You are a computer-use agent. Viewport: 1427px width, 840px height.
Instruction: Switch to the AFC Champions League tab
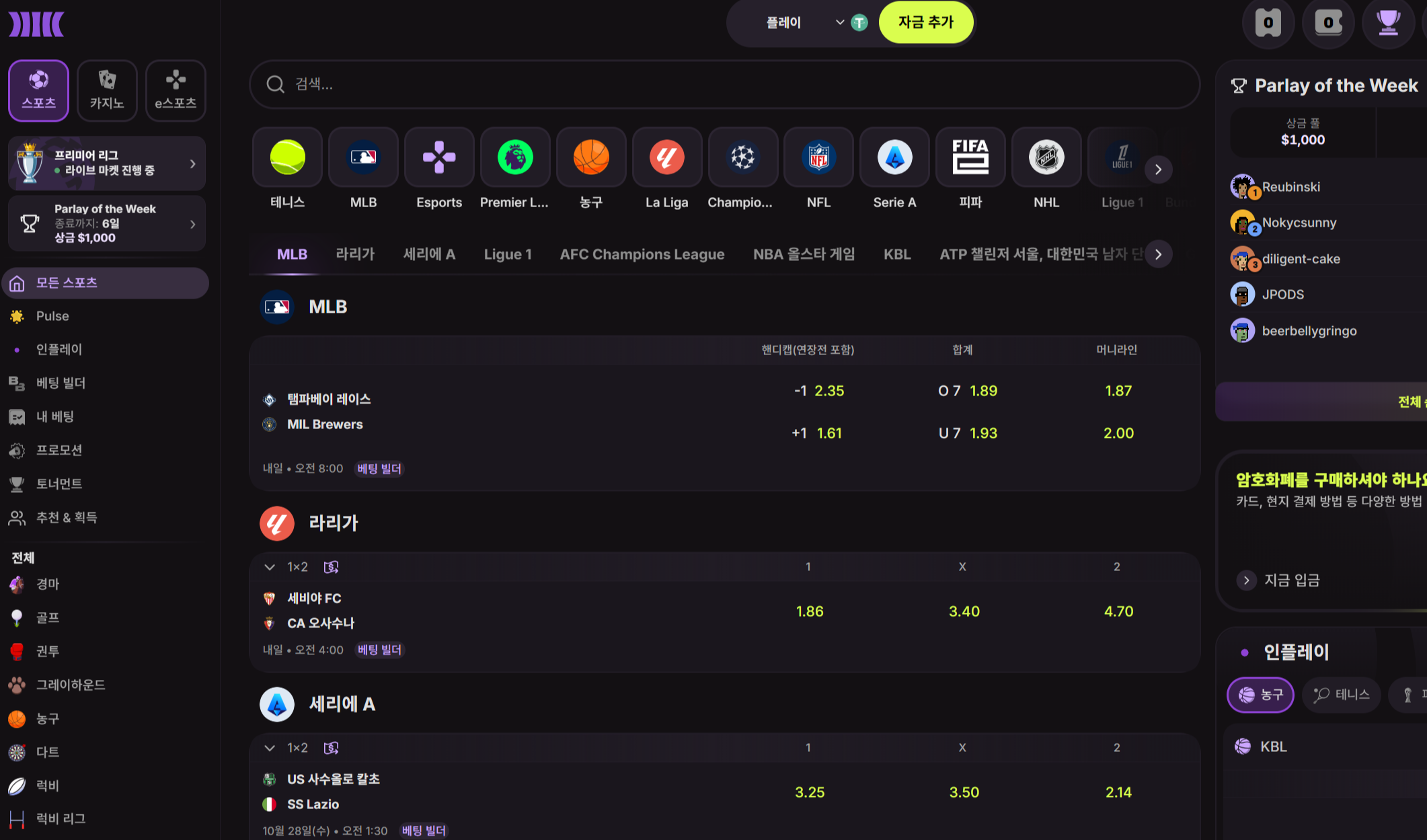click(x=642, y=254)
